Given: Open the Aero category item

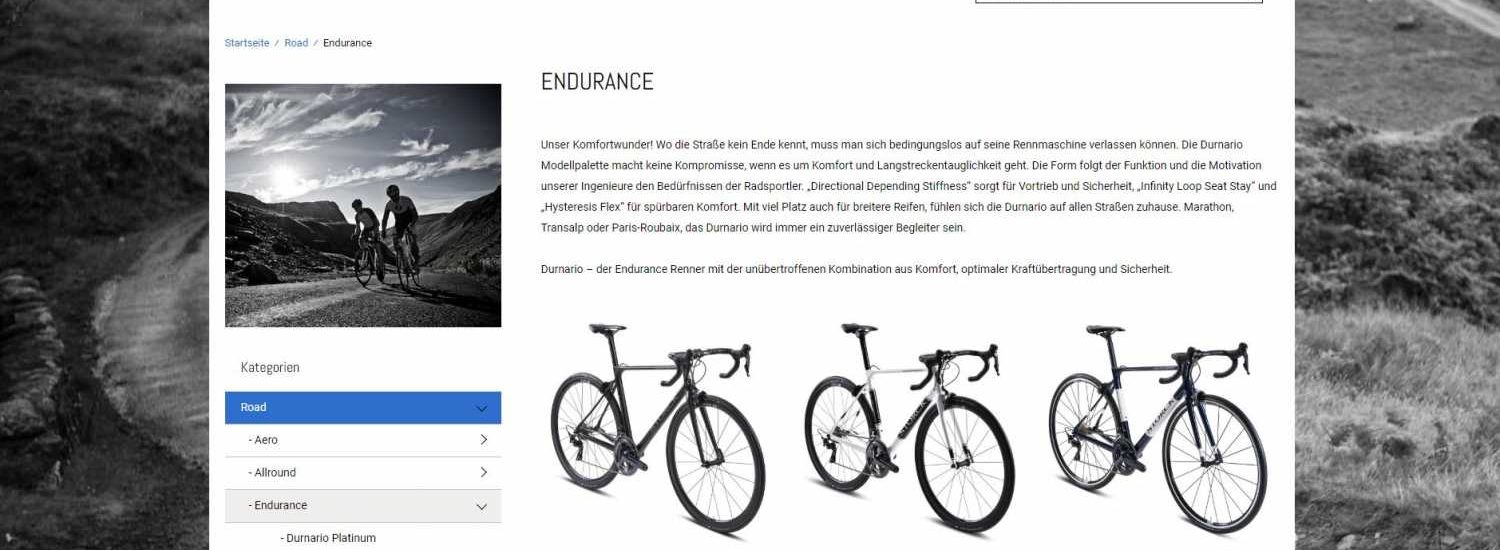Looking at the screenshot, I should click(x=363, y=441).
